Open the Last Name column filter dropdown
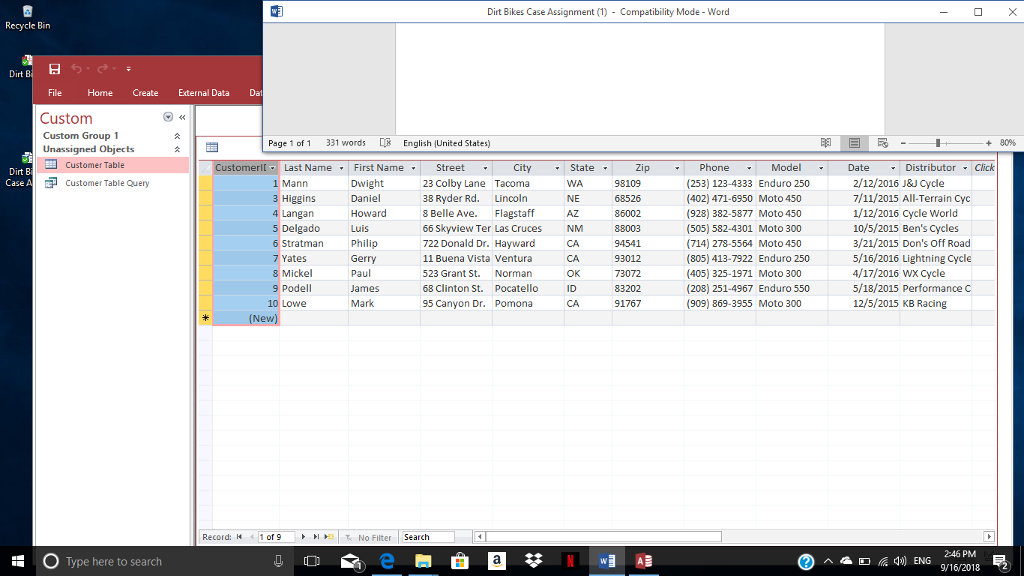The height and width of the screenshot is (576, 1024). click(341, 168)
